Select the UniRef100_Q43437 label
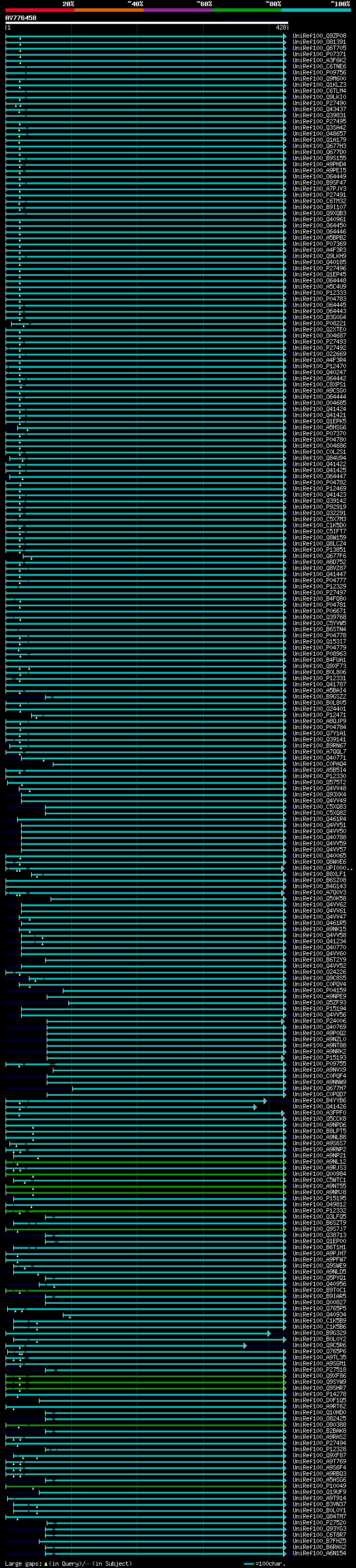 (319, 110)
